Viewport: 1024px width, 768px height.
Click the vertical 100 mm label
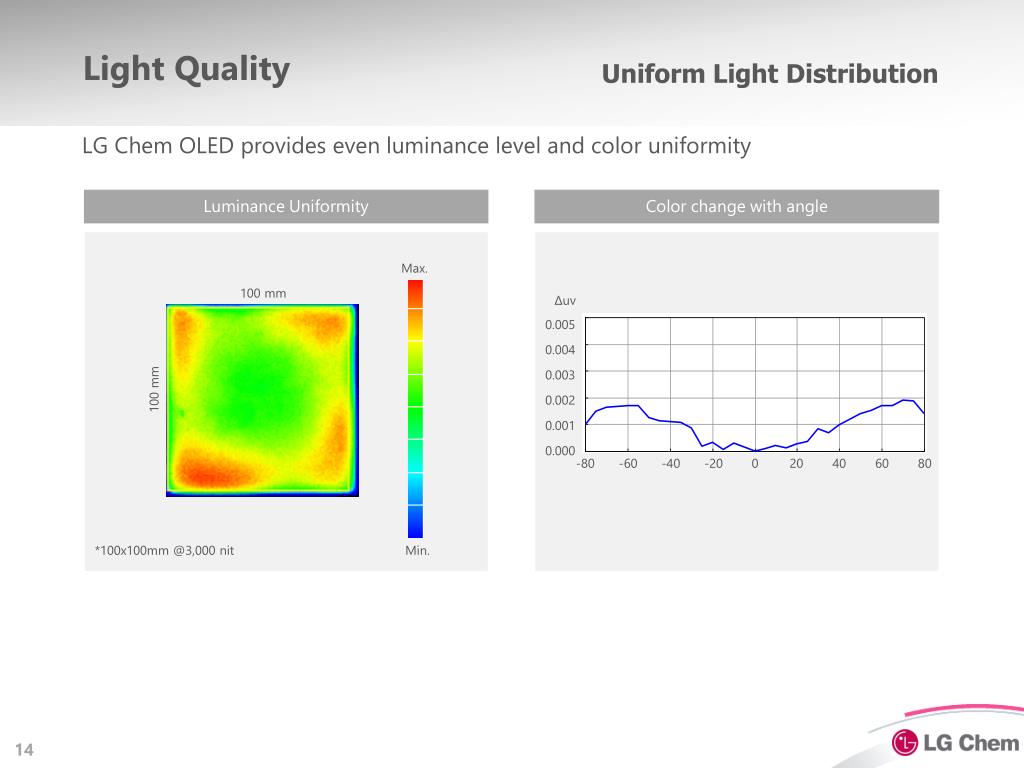[154, 389]
